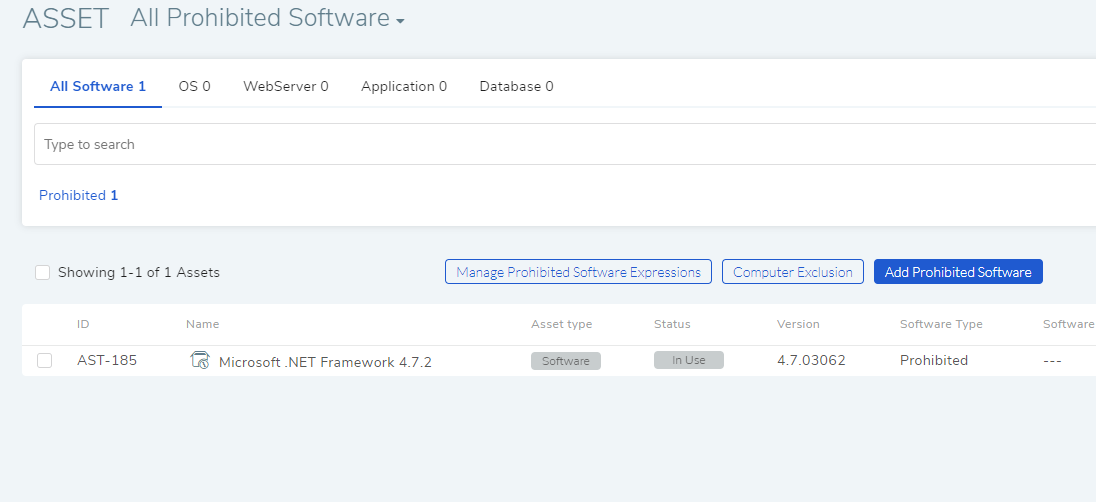The image size is (1096, 502).
Task: Focus the Type to search field
Action: (x=565, y=144)
